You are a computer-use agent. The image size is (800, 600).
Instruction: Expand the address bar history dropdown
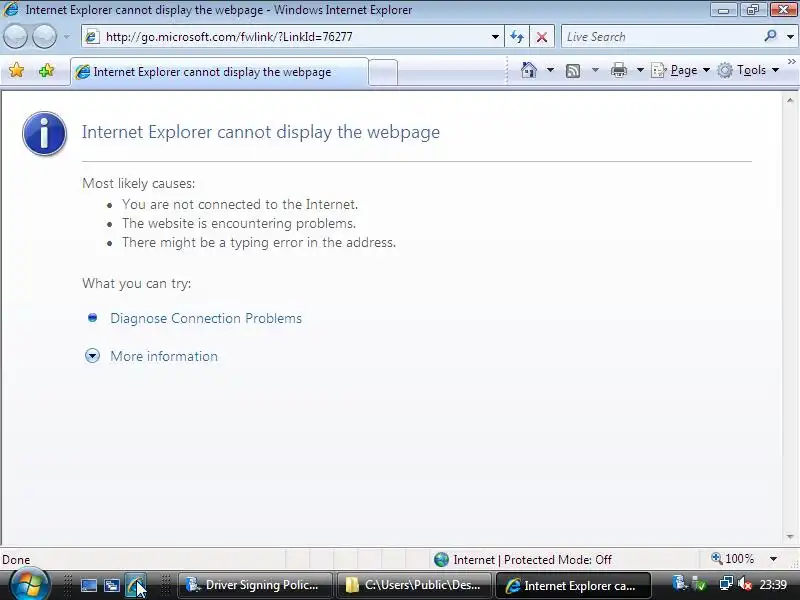(x=495, y=37)
